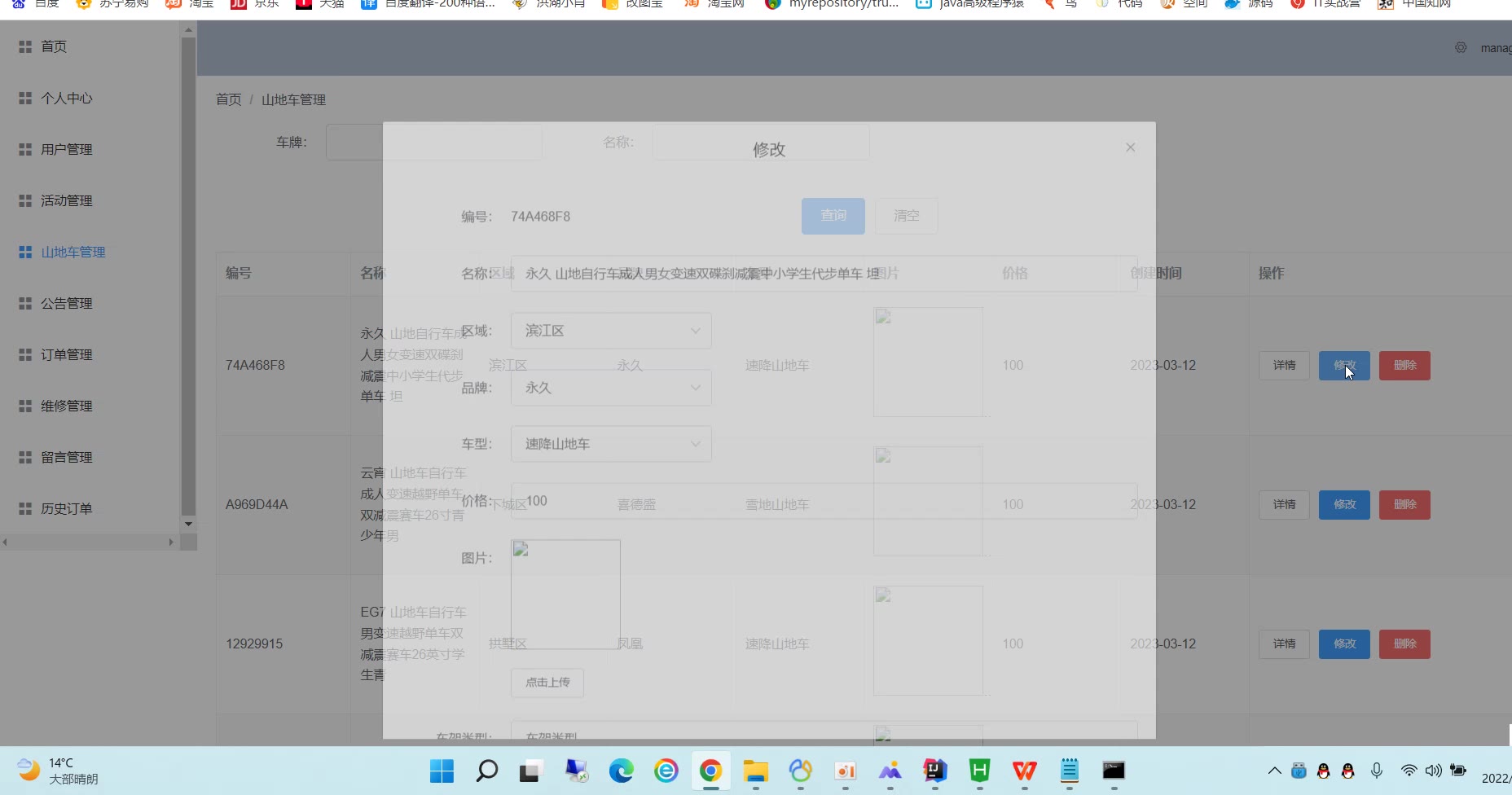Switch to IntelliJ IDEA on the taskbar
The image size is (1512, 795).
tap(934, 771)
